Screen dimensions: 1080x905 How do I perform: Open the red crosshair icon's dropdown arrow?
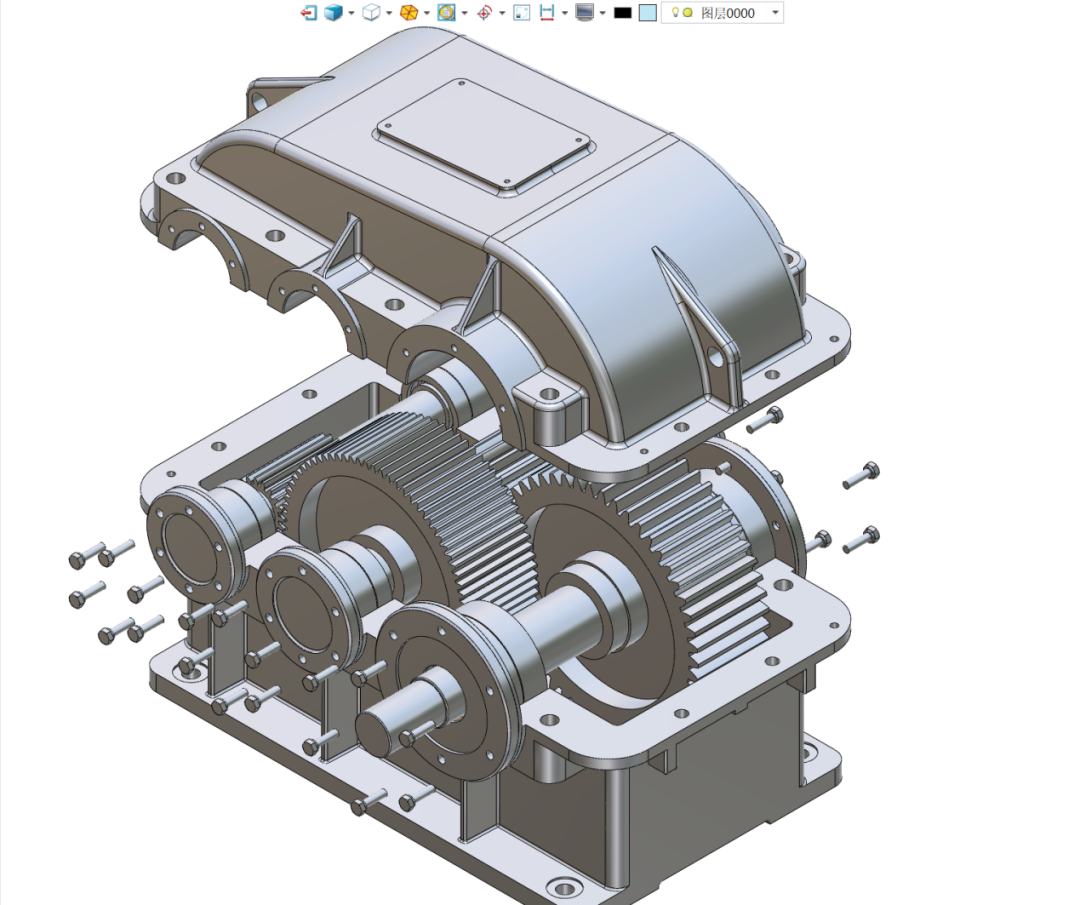tap(502, 13)
